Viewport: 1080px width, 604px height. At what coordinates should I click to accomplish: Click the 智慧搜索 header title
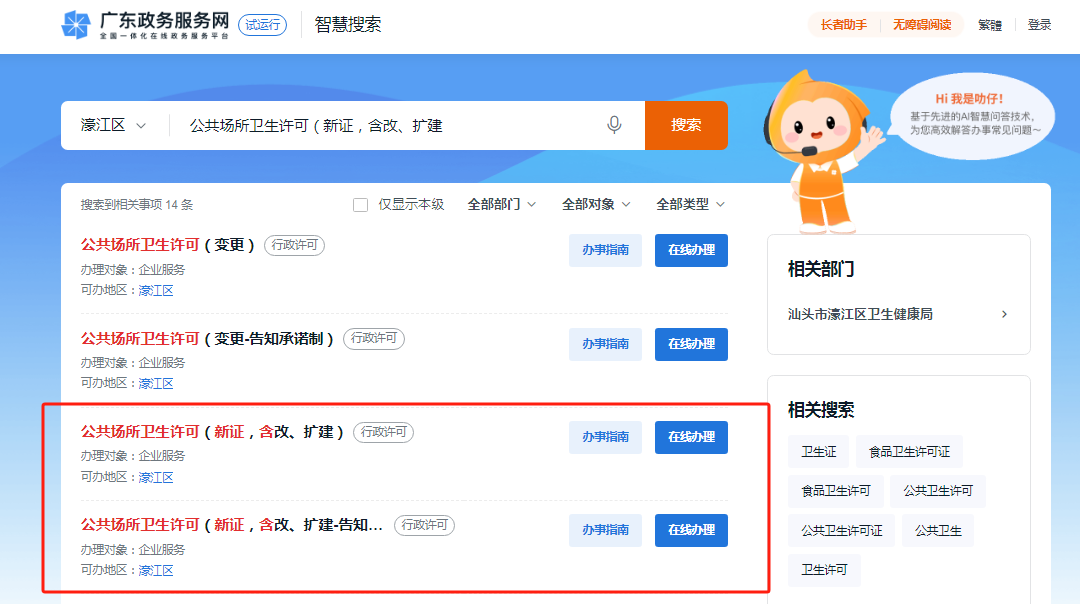point(348,25)
